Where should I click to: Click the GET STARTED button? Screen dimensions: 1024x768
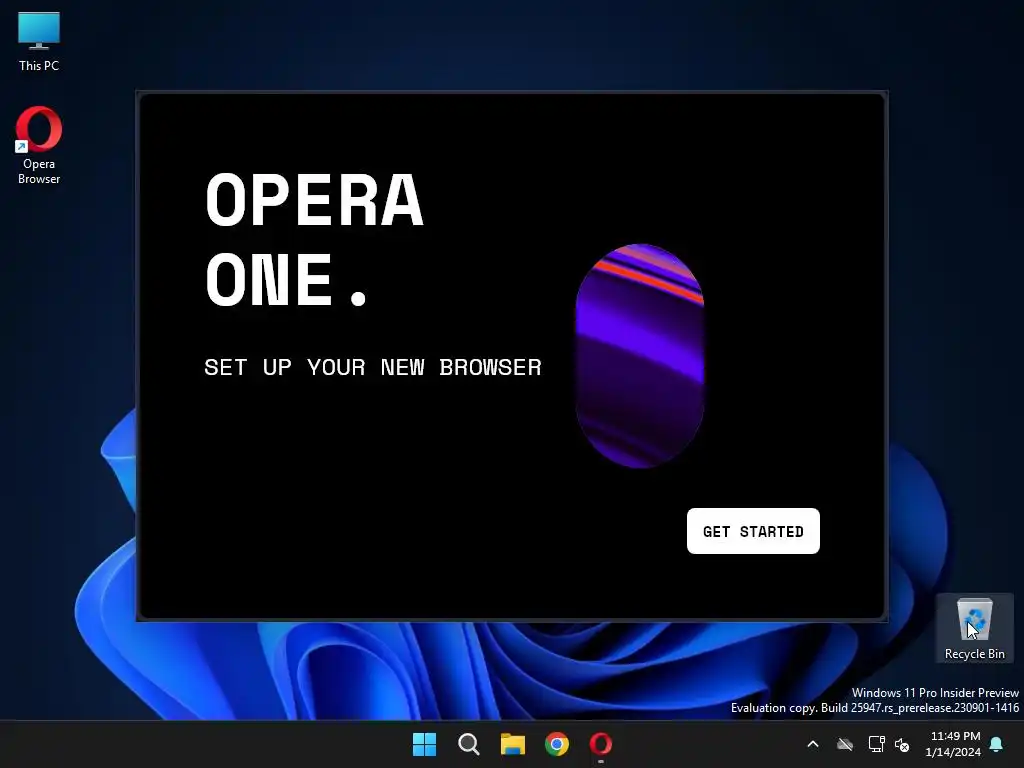click(x=753, y=531)
